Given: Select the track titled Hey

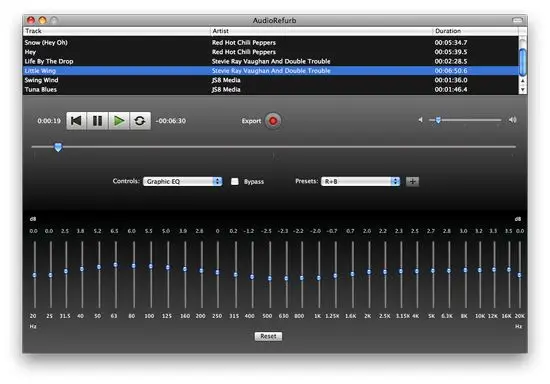Looking at the screenshot, I should tap(270, 52).
